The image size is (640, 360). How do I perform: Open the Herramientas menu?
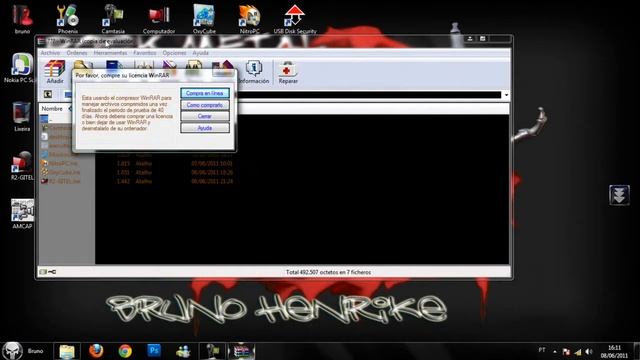coord(110,53)
